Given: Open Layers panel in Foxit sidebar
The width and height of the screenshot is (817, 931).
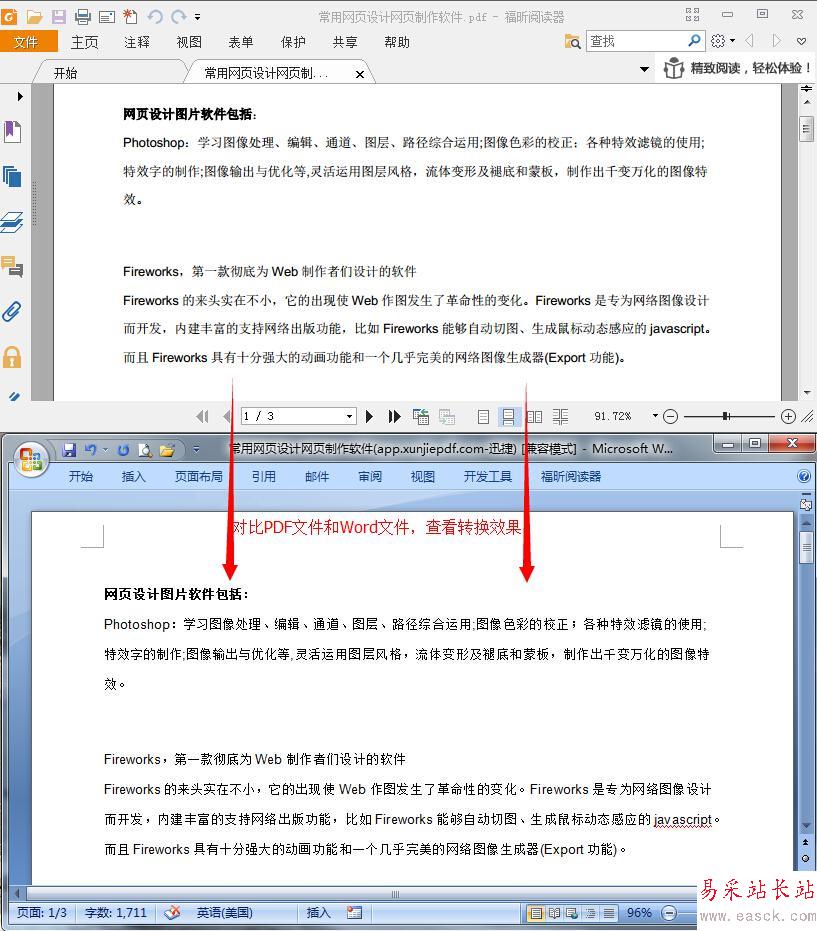Looking at the screenshot, I should 12,222.
